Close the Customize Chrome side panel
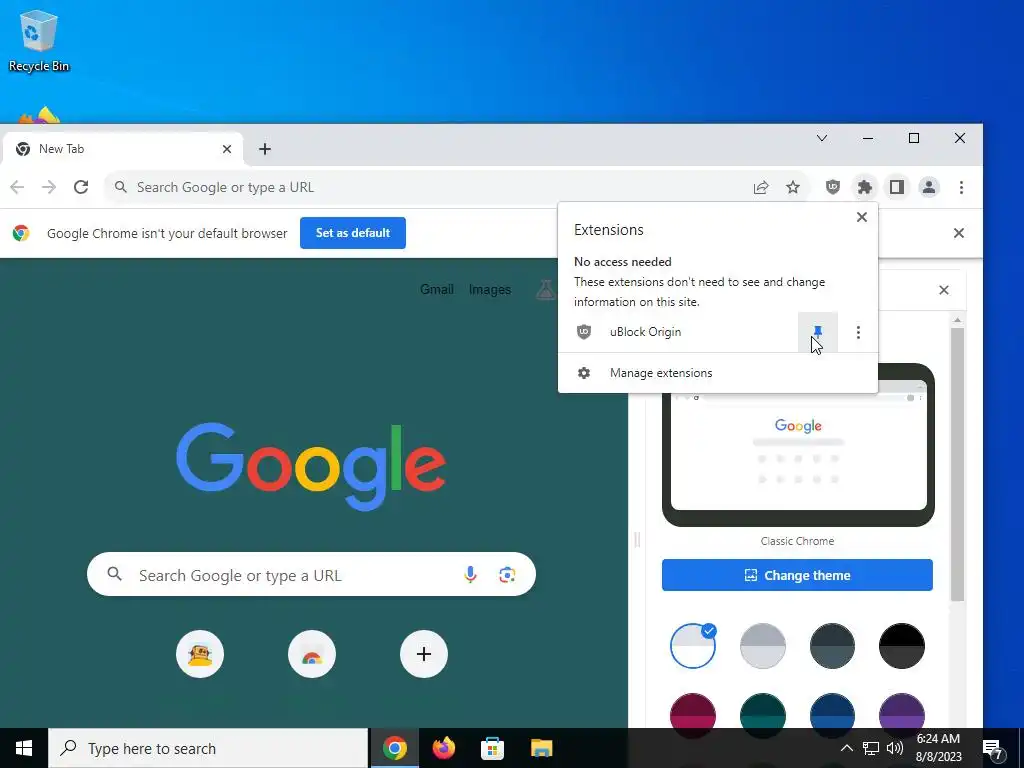Image resolution: width=1024 pixels, height=768 pixels. [944, 290]
